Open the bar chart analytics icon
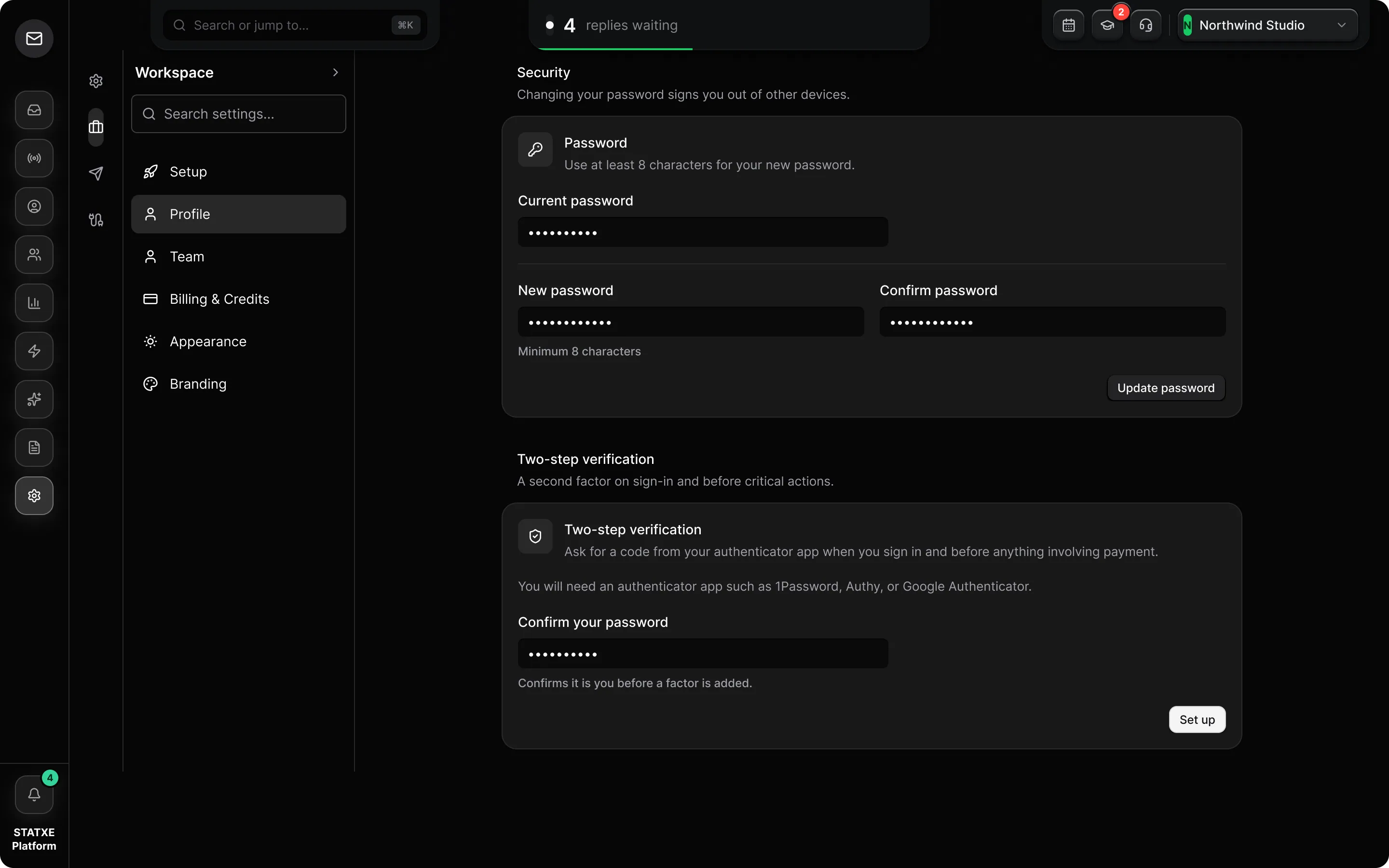Viewport: 1389px width, 868px height. (34, 302)
